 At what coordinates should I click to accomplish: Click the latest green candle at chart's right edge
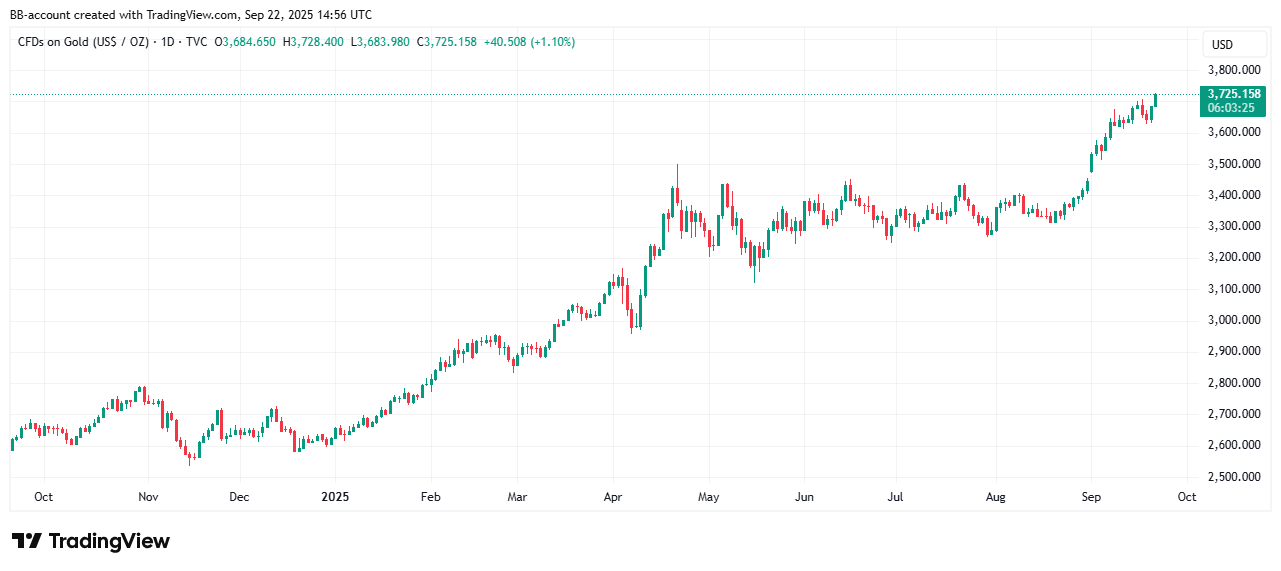[1156, 100]
